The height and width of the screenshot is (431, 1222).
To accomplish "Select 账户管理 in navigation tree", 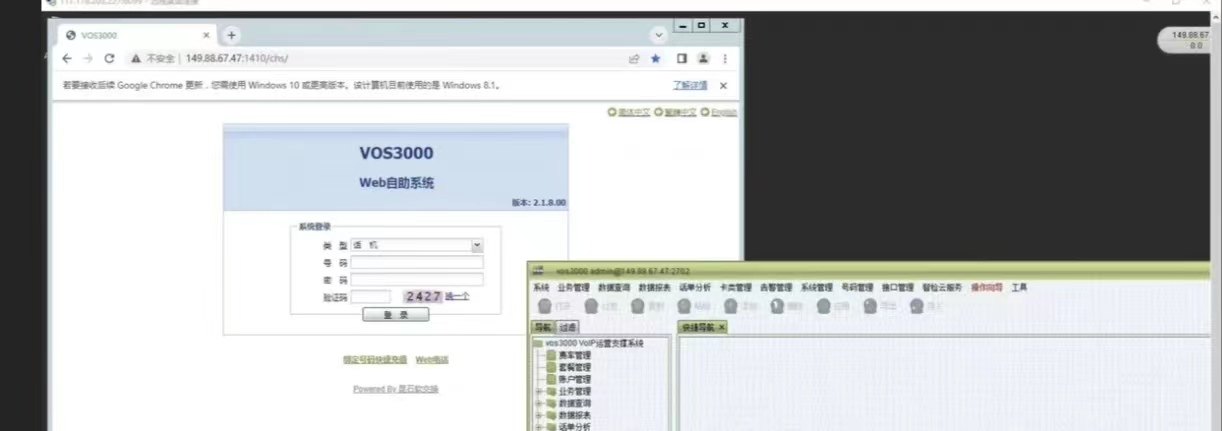I will pyautogui.click(x=574, y=379).
